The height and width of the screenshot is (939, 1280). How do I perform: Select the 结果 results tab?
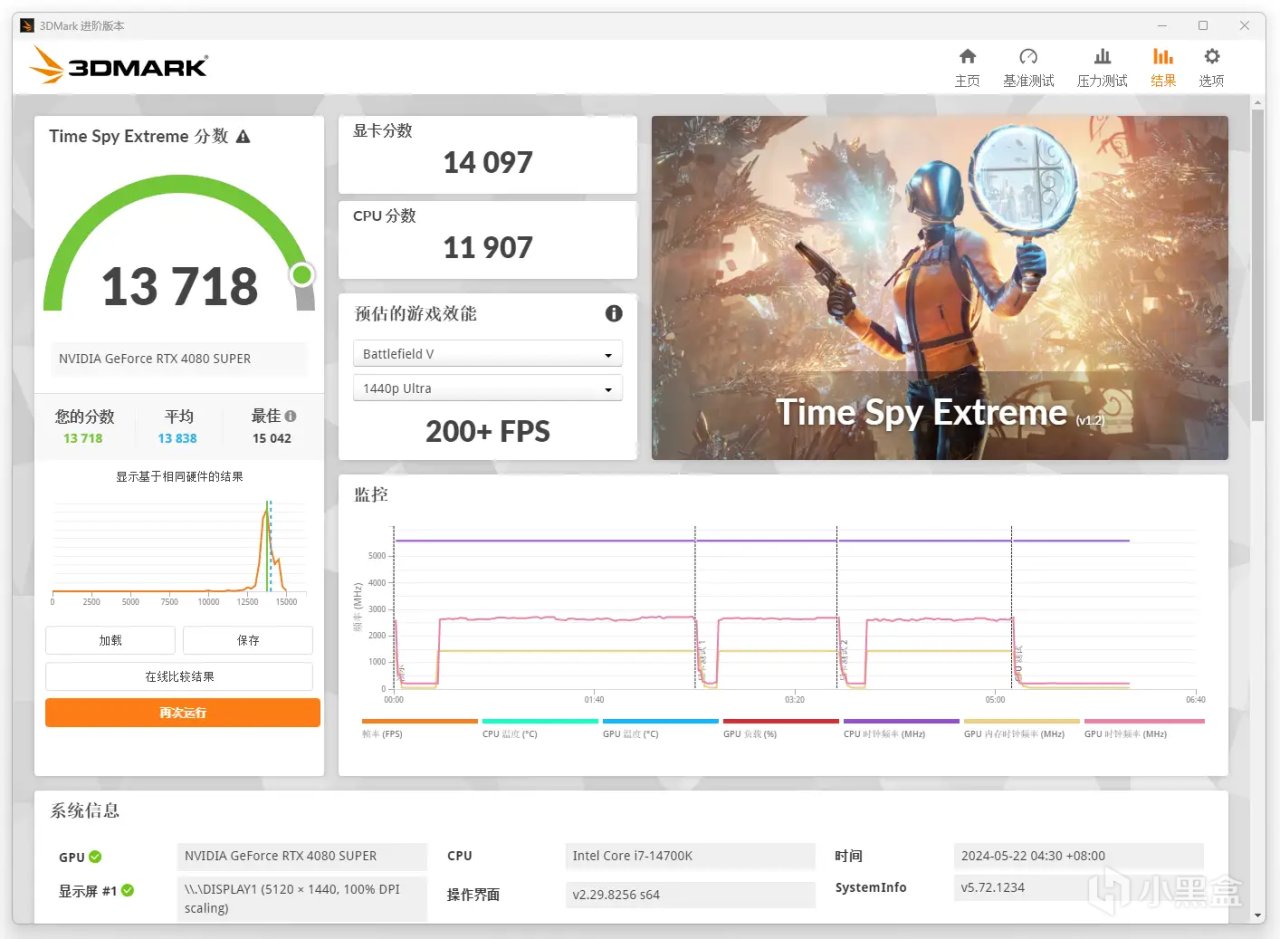[x=1163, y=68]
